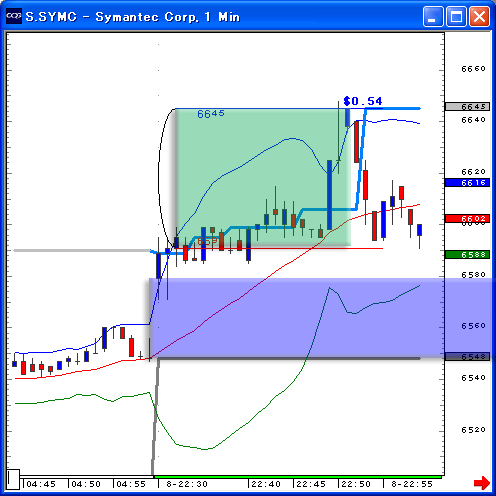The height and width of the screenshot is (496, 496).
Task: Click the blue 6645 label inside the green zone
Action: coord(211,114)
